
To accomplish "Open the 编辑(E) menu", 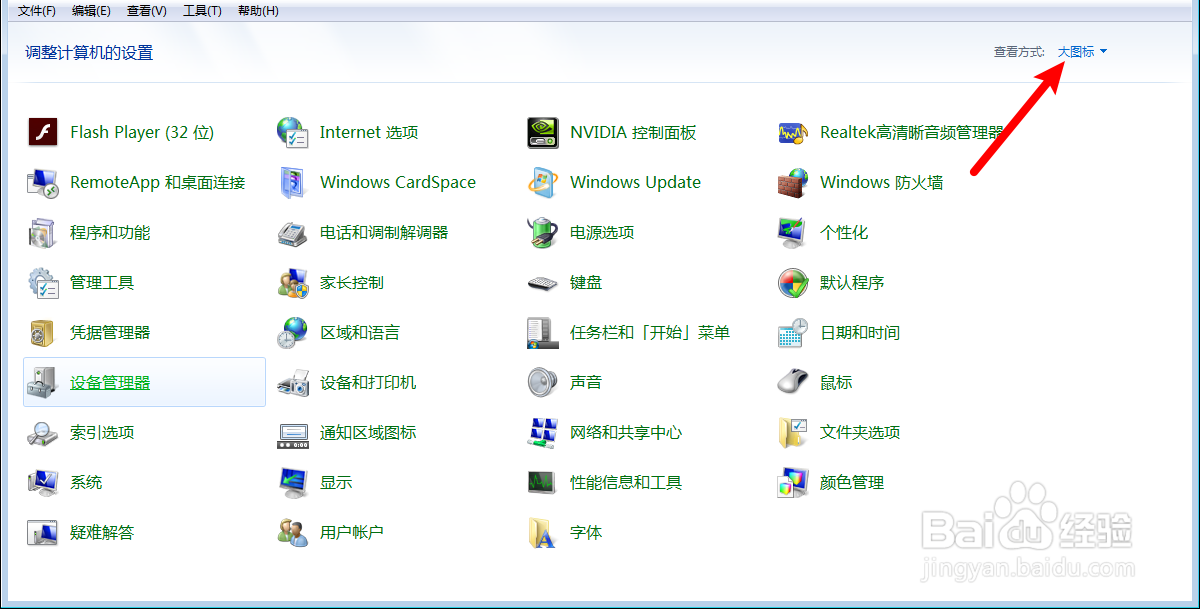I will pos(92,11).
